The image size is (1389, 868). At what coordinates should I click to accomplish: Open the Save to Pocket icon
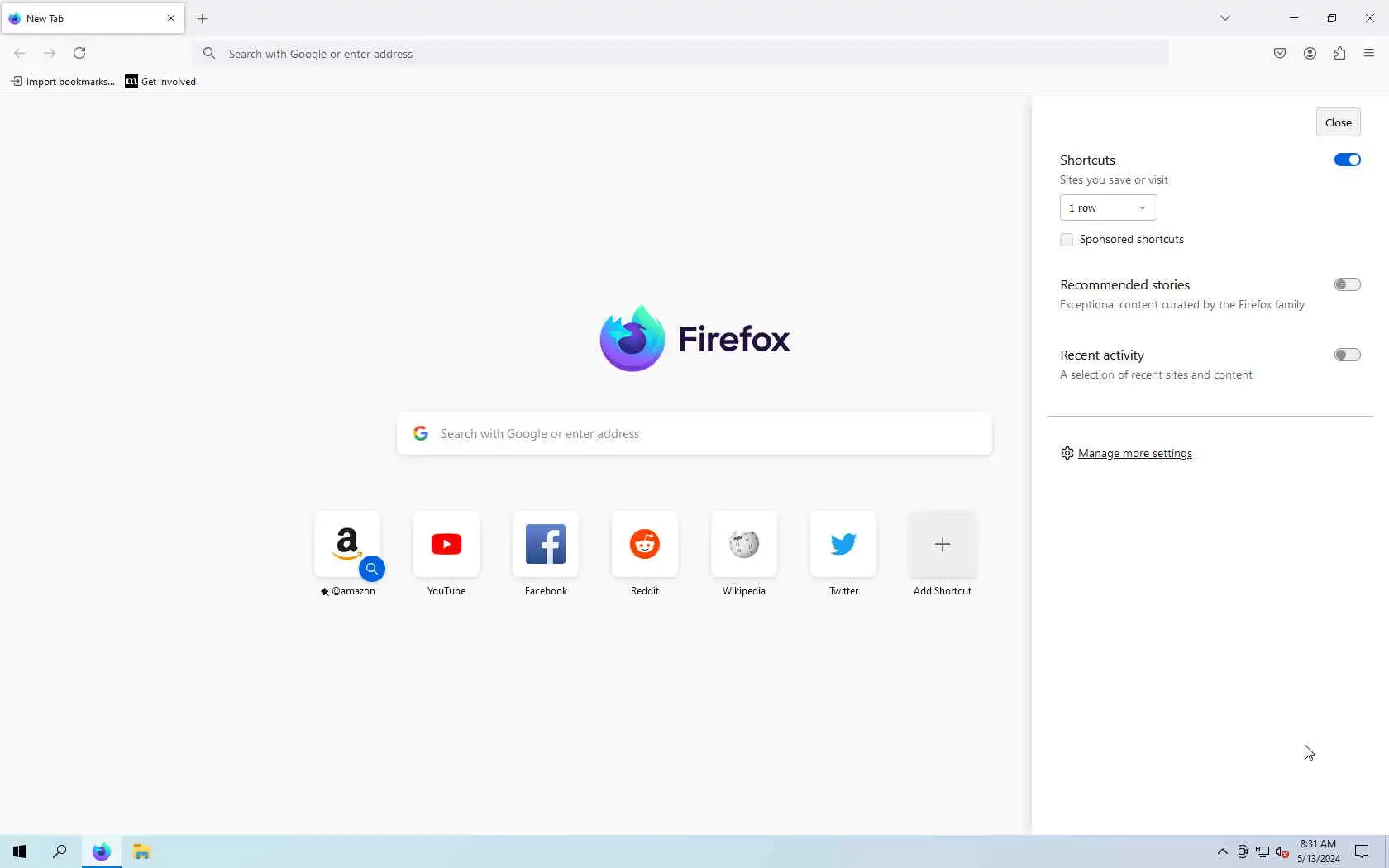coord(1280,53)
